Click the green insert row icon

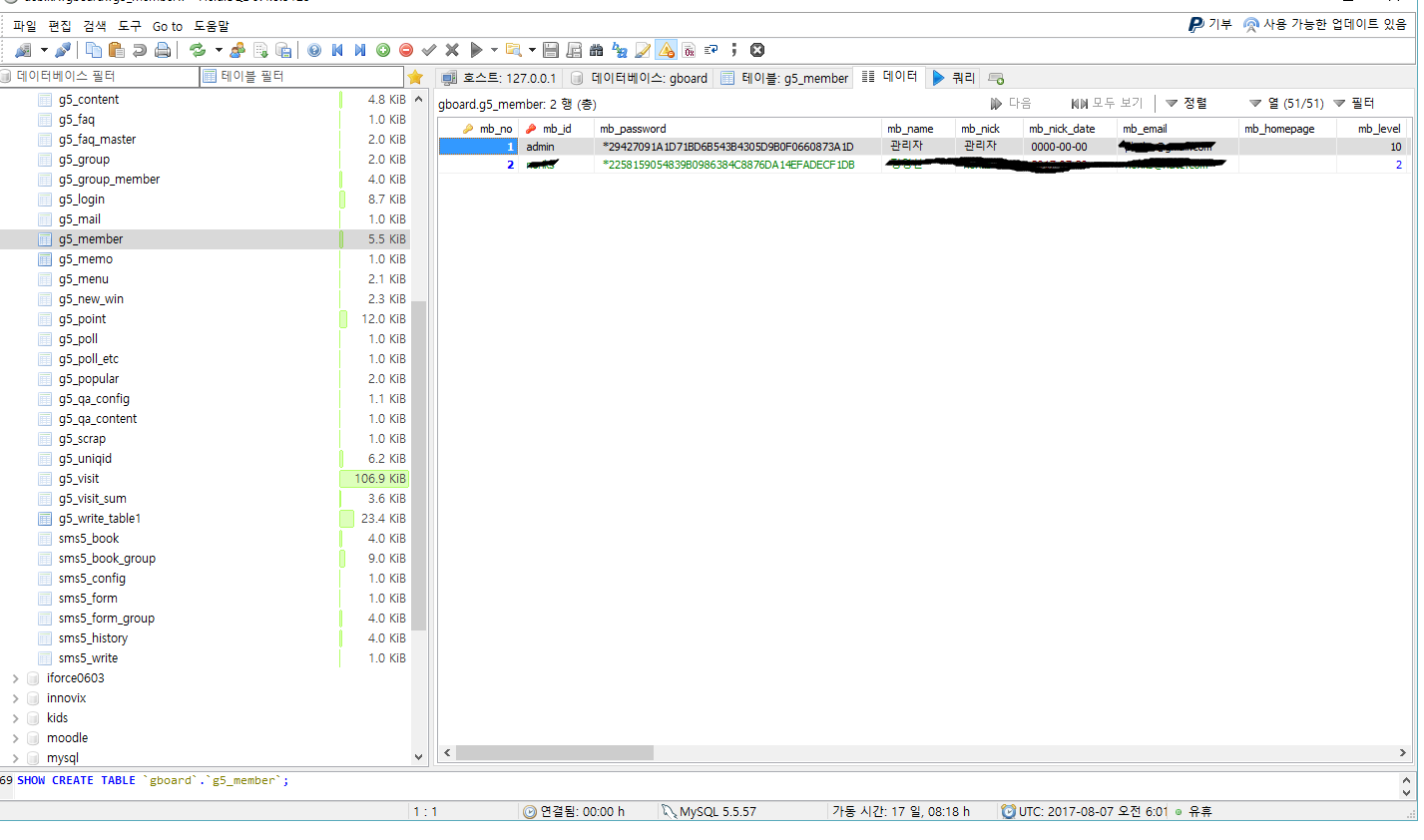(383, 50)
